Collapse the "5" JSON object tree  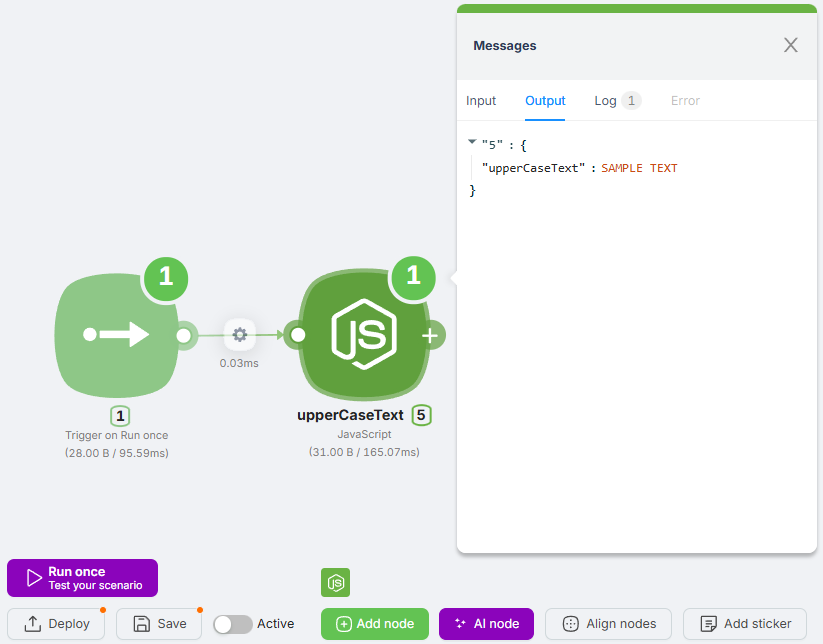click(x=472, y=143)
